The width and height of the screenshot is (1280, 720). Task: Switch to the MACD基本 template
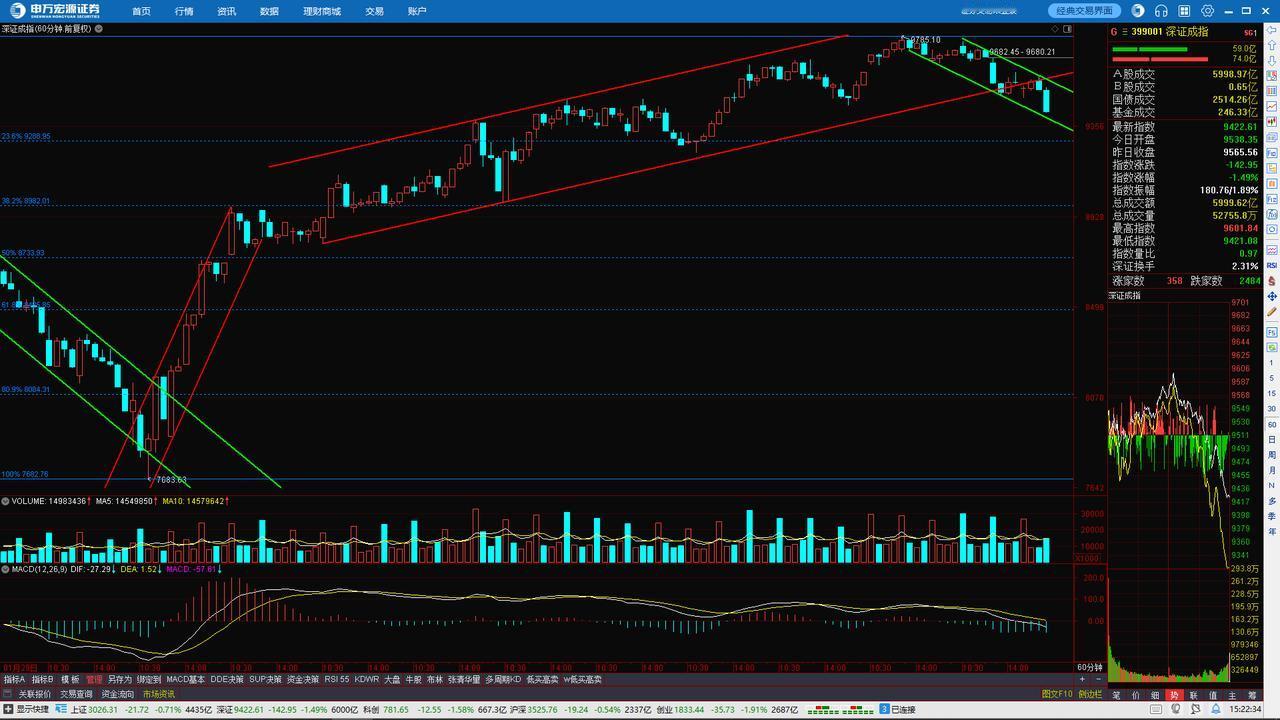(185, 680)
